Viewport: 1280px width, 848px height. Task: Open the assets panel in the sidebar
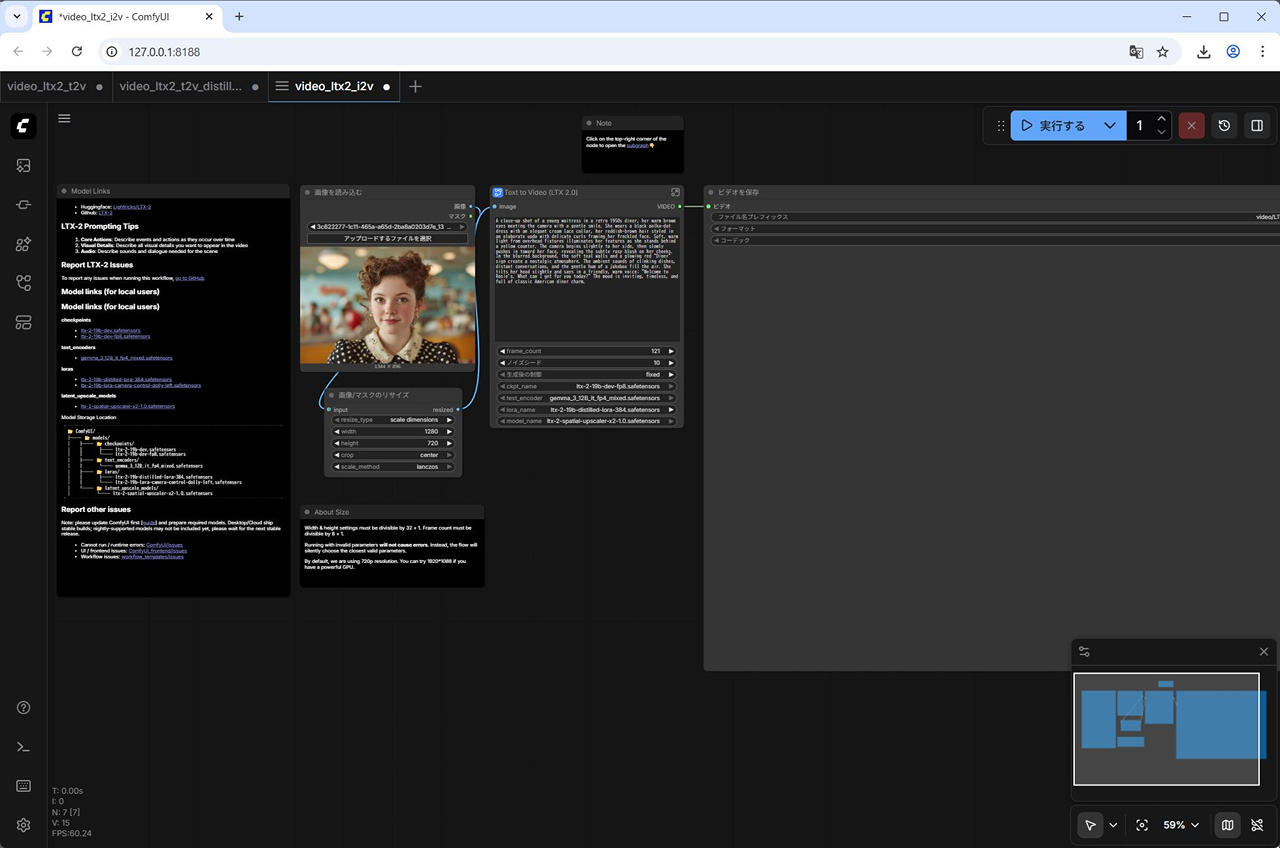pyautogui.click(x=23, y=166)
